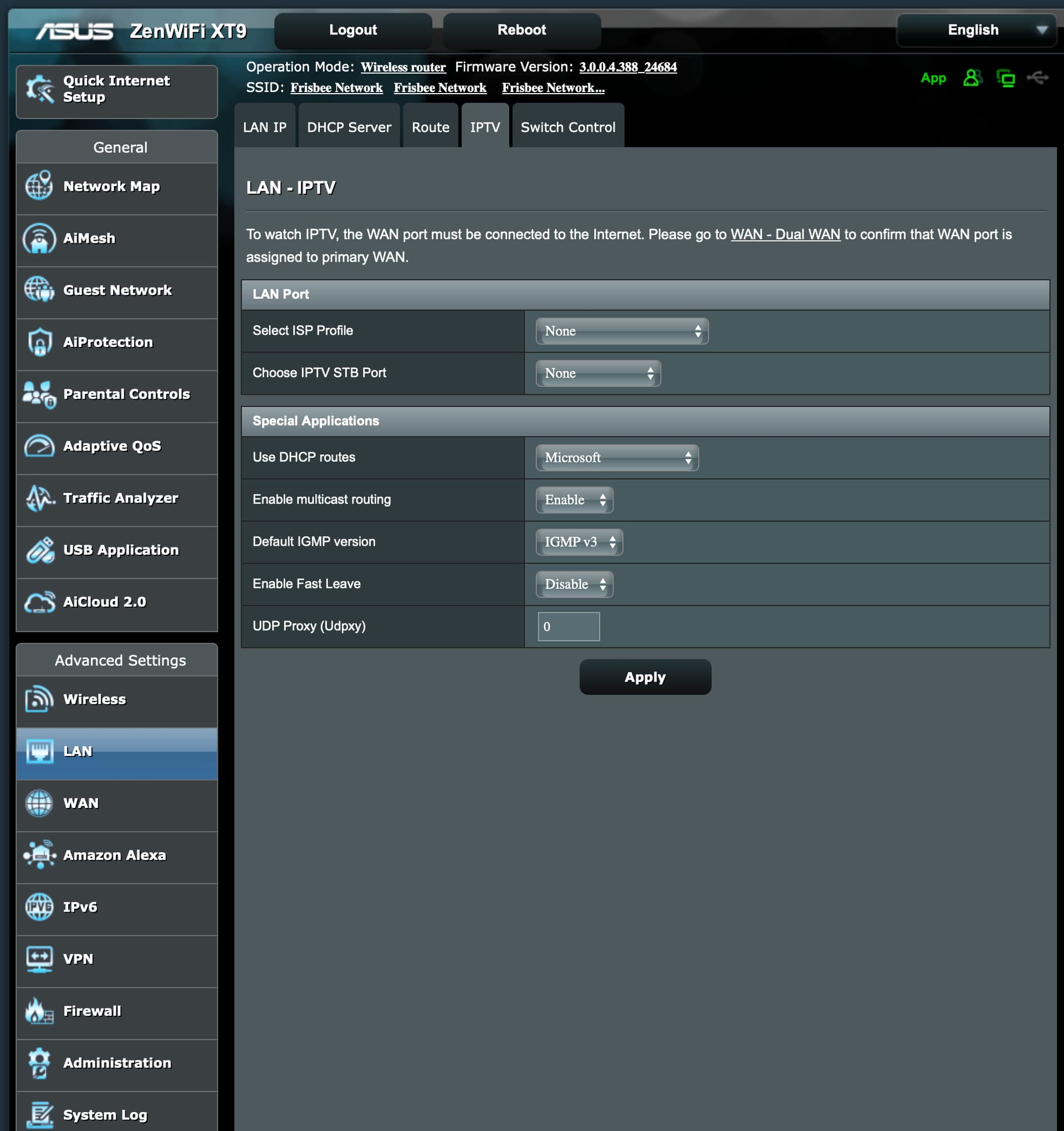Click the first Frisbee Network SSID link
This screenshot has height=1131, width=1064.
[x=336, y=88]
